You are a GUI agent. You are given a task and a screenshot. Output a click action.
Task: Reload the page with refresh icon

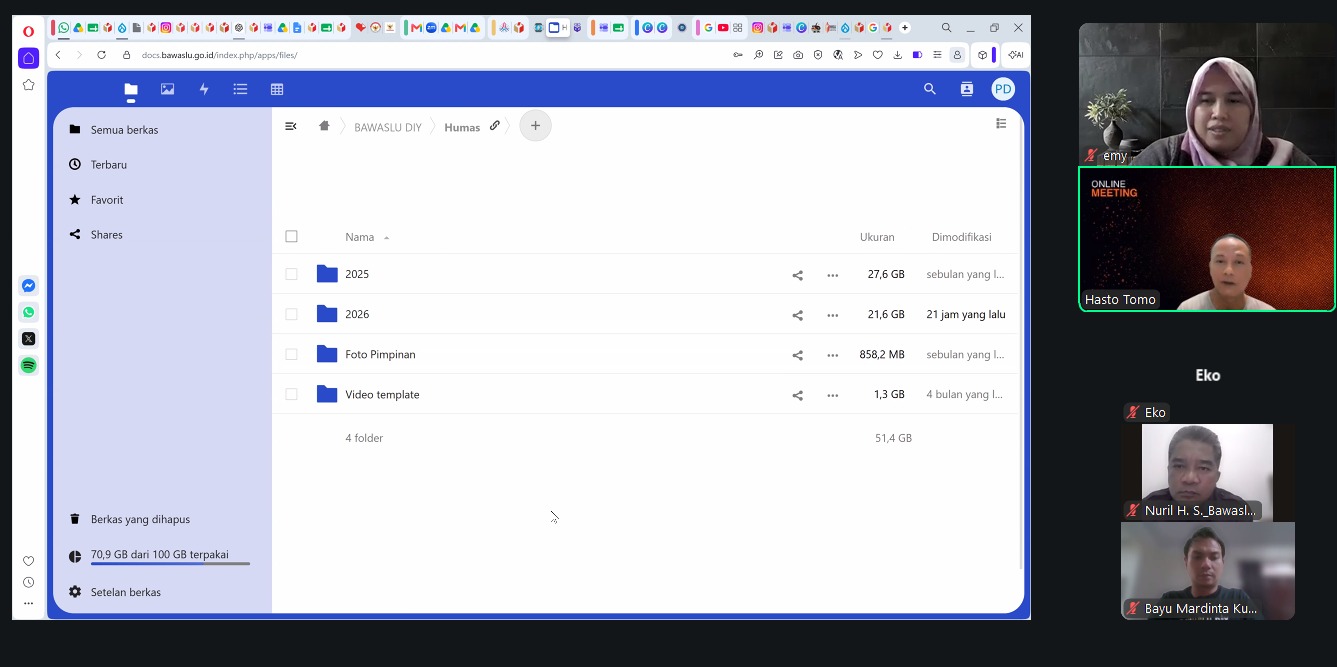tap(101, 55)
